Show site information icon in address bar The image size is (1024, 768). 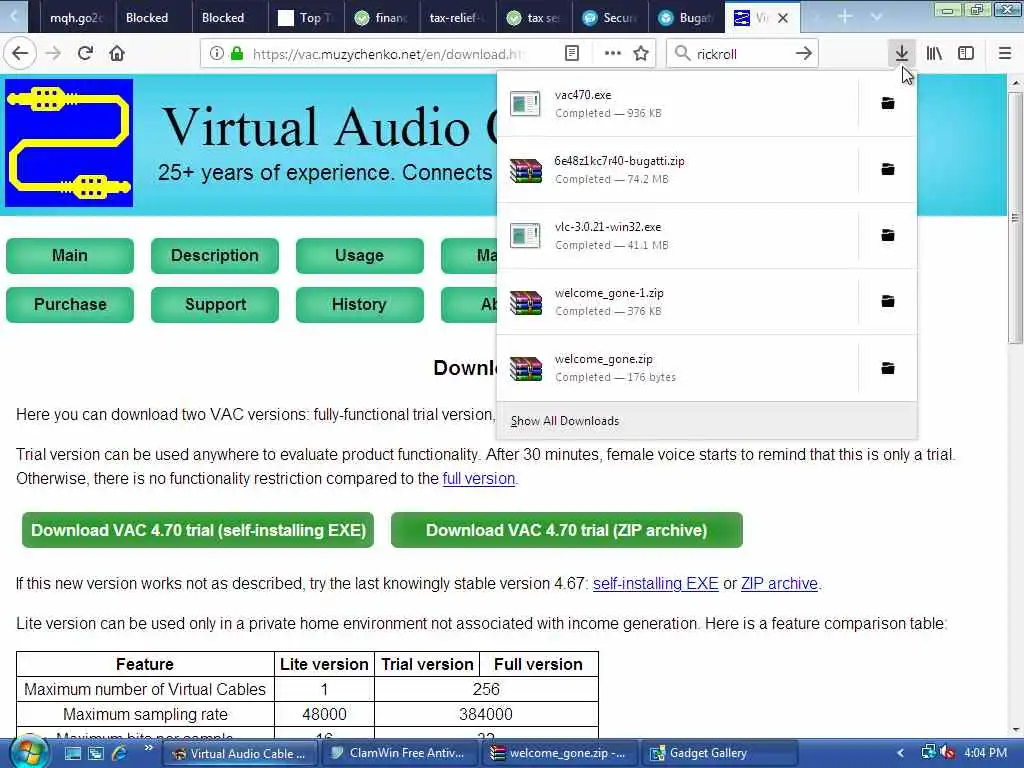[x=217, y=54]
